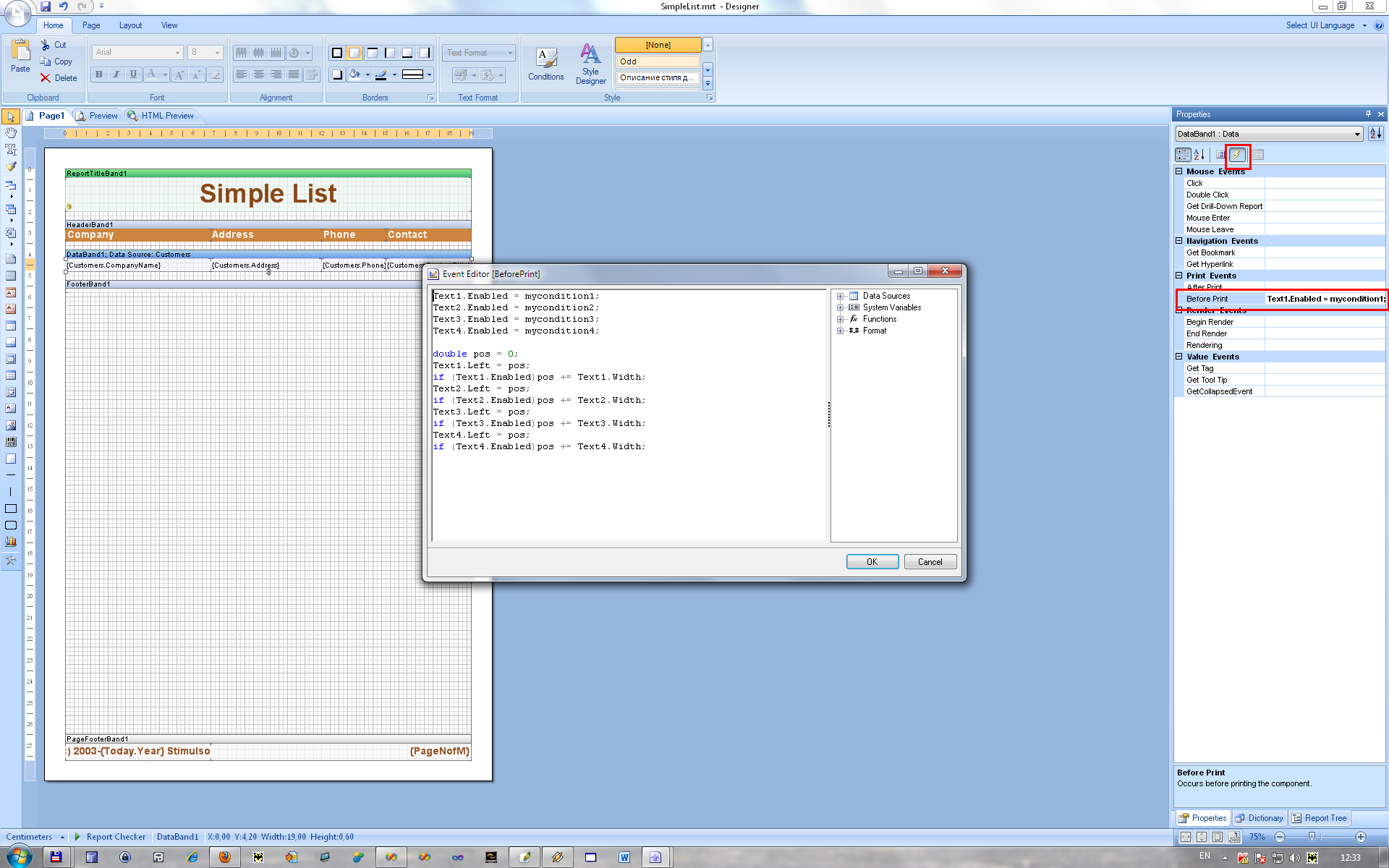Collapse the Value Events category
1389x868 pixels.
point(1178,357)
